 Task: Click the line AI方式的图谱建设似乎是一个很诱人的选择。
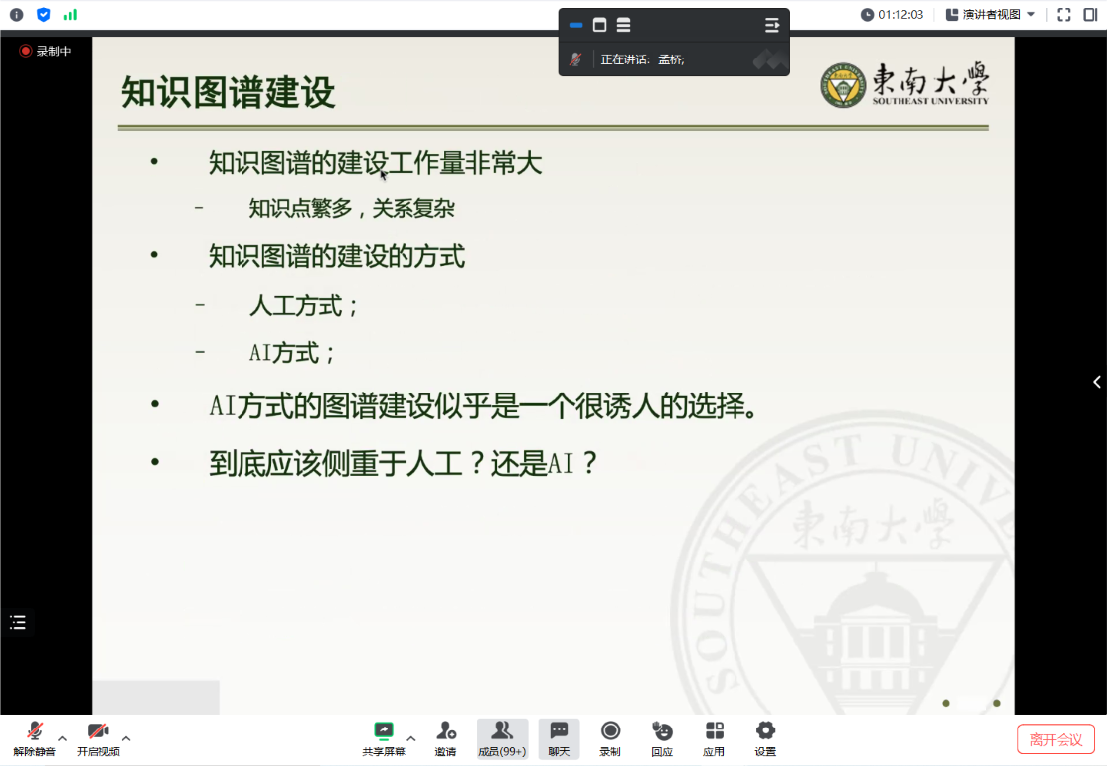pyautogui.click(x=484, y=406)
